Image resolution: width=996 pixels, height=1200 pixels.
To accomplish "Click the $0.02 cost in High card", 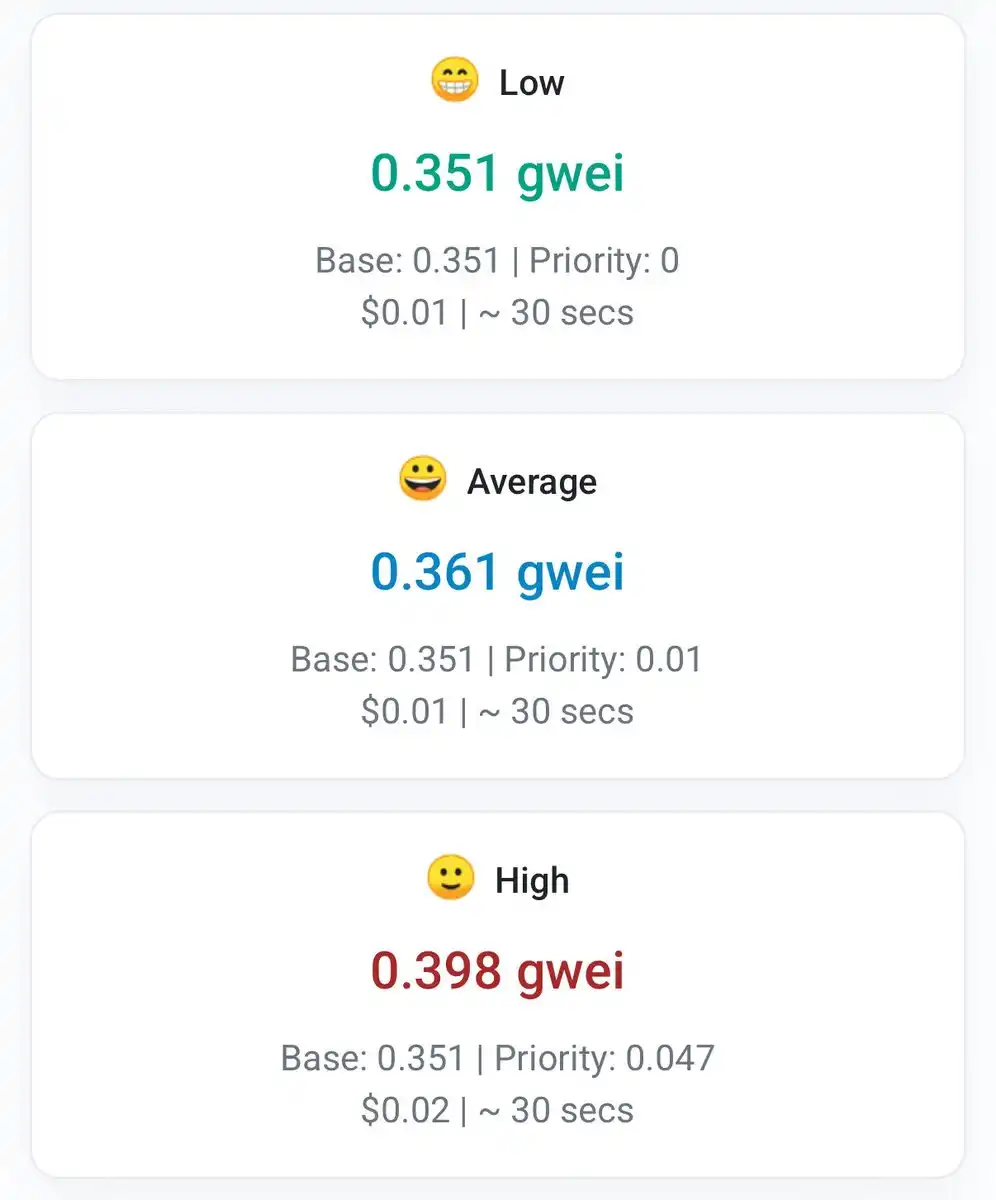I will coord(404,1110).
